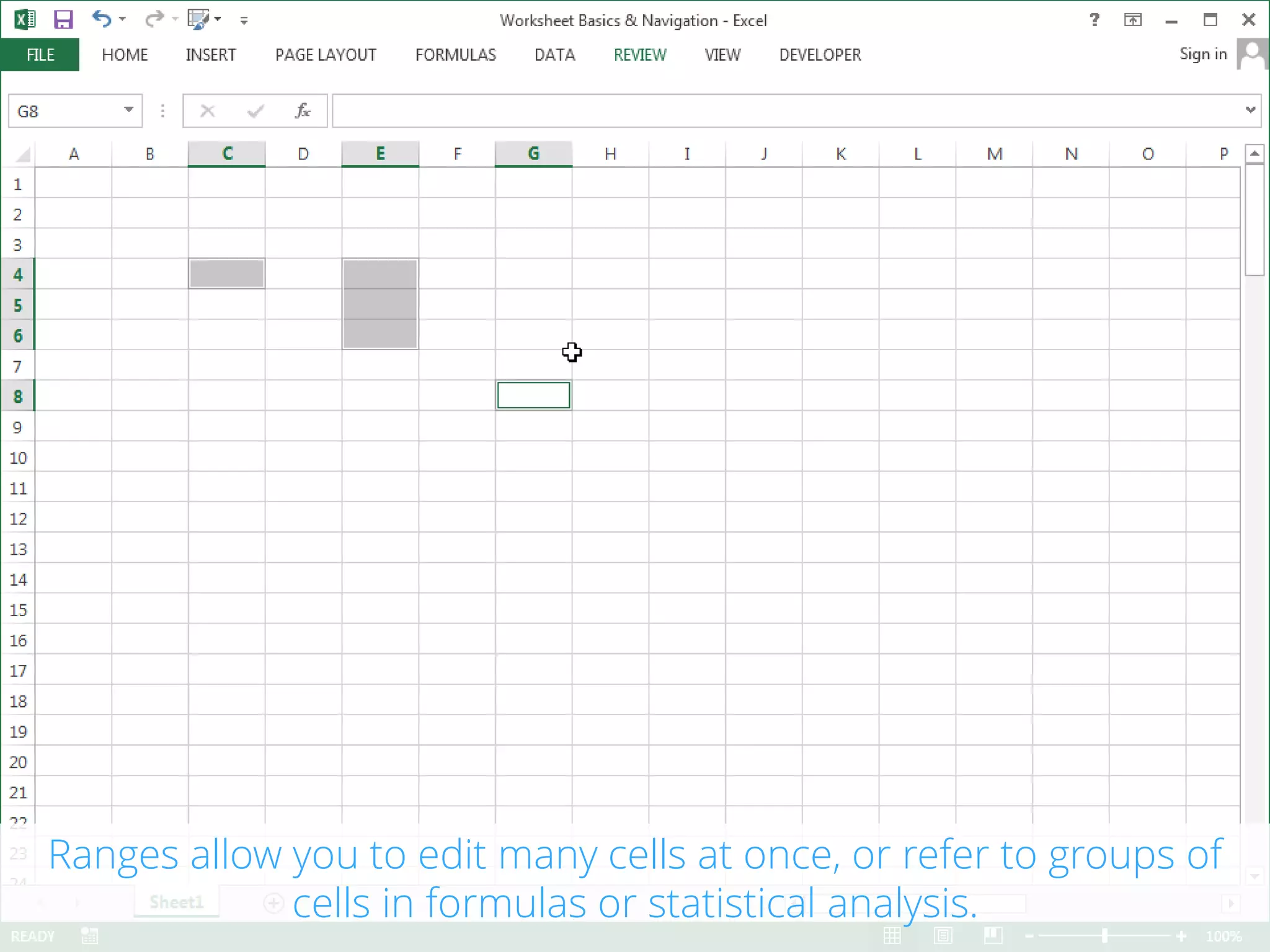Open the FILE tab
Viewport: 1270px width, 952px height.
40,55
